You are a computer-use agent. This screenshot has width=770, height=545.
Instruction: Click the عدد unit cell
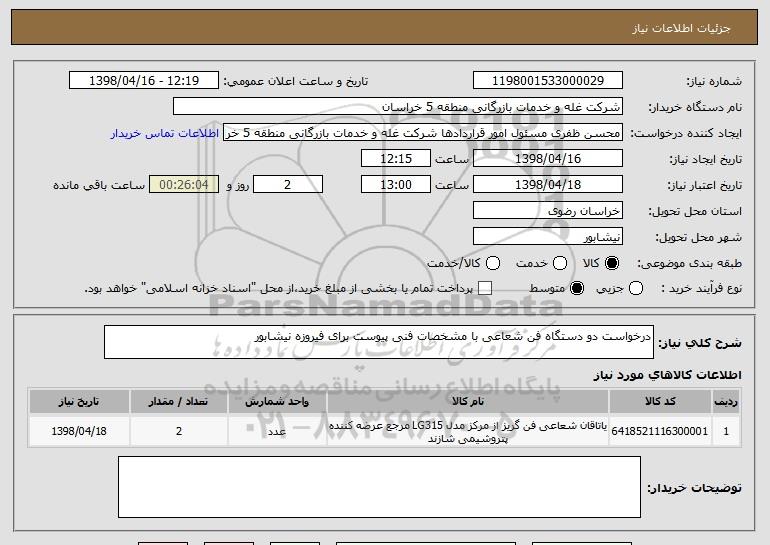(277, 431)
